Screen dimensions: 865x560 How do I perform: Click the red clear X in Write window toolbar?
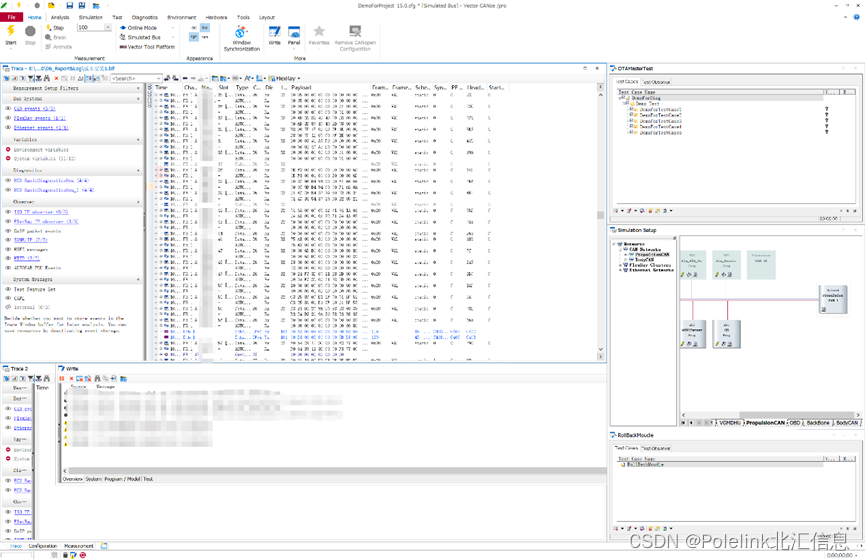(71, 378)
